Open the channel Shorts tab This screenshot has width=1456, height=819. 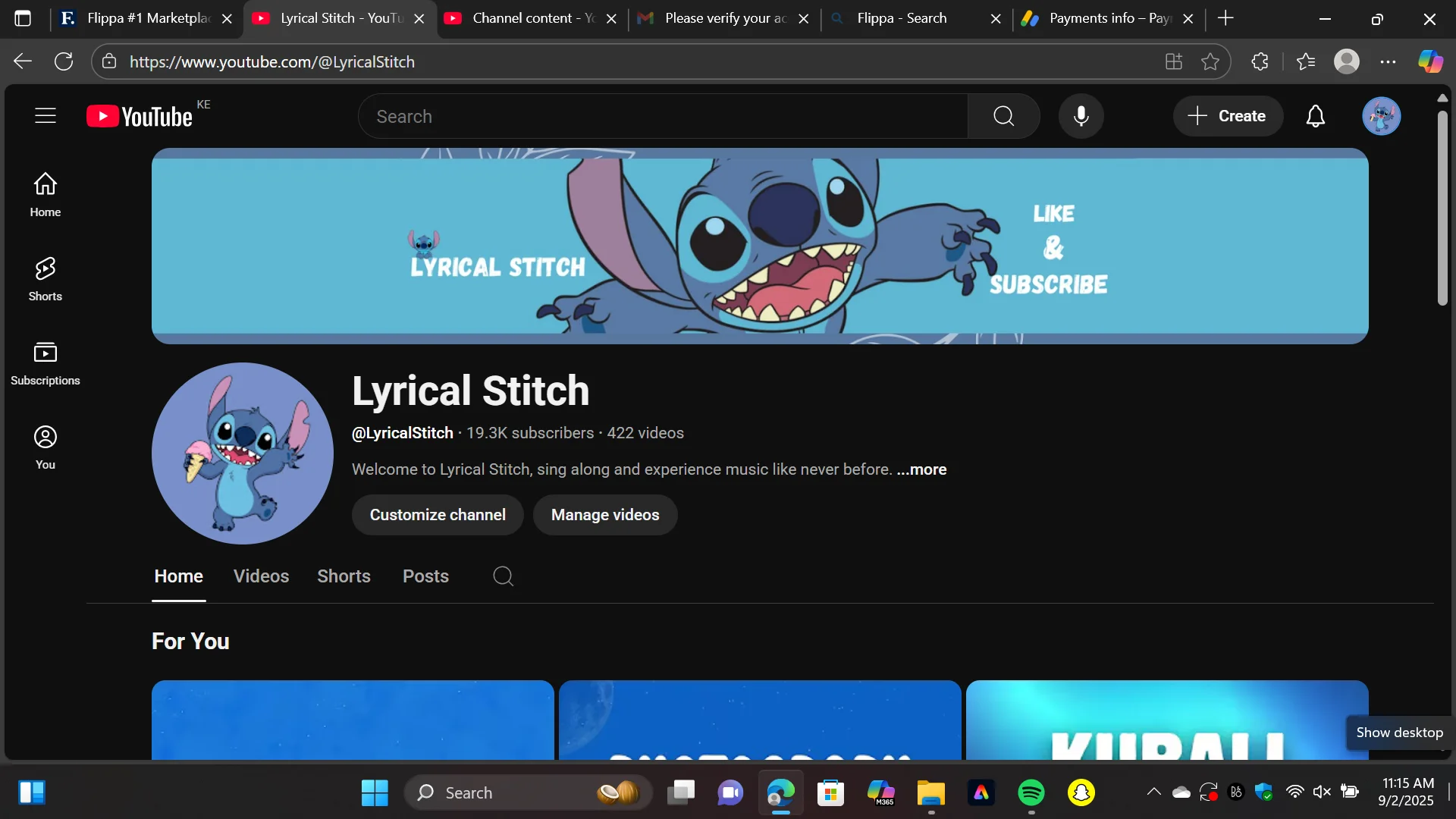click(x=344, y=576)
